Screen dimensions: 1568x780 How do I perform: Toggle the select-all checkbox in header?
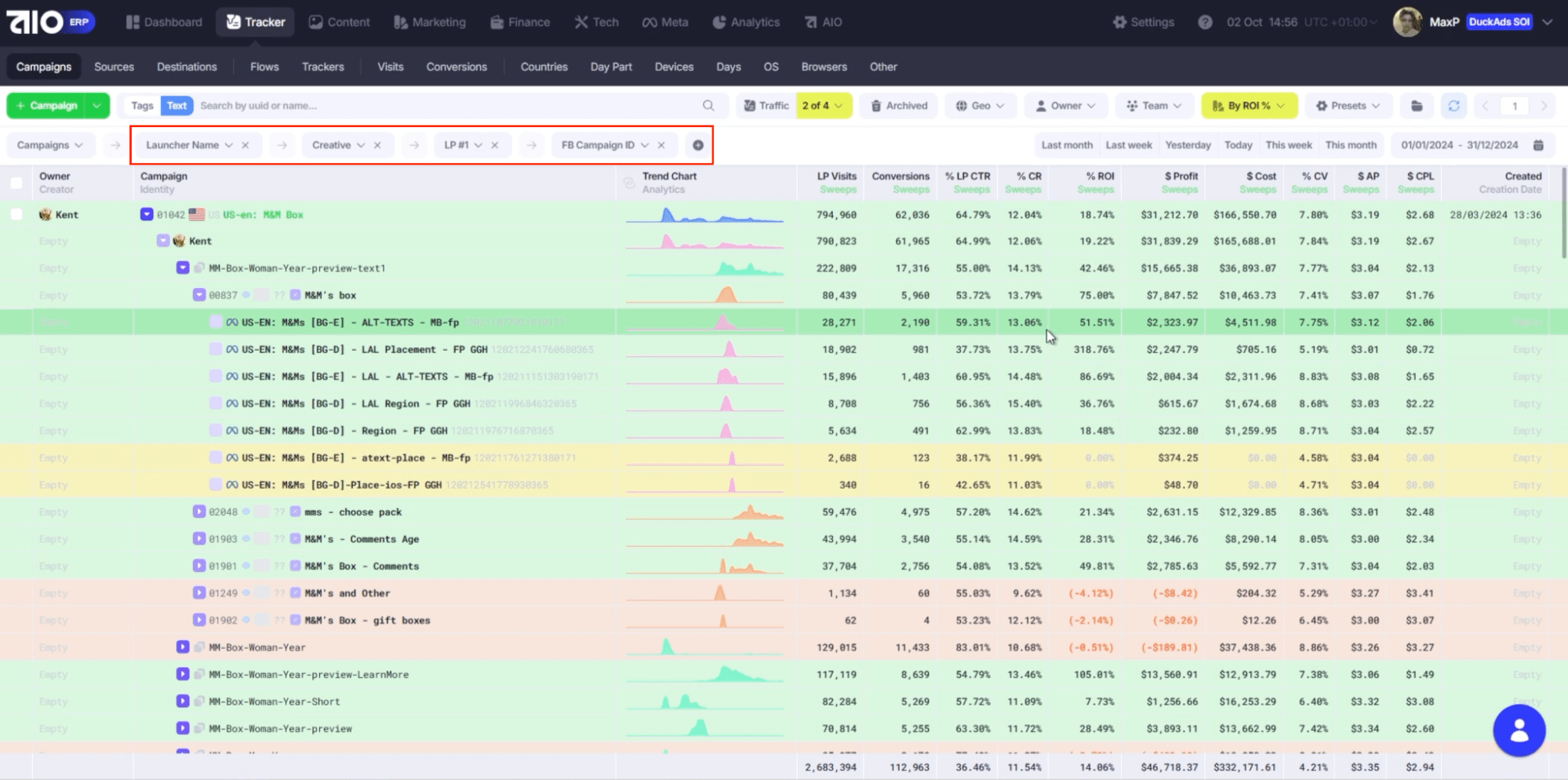point(16,183)
